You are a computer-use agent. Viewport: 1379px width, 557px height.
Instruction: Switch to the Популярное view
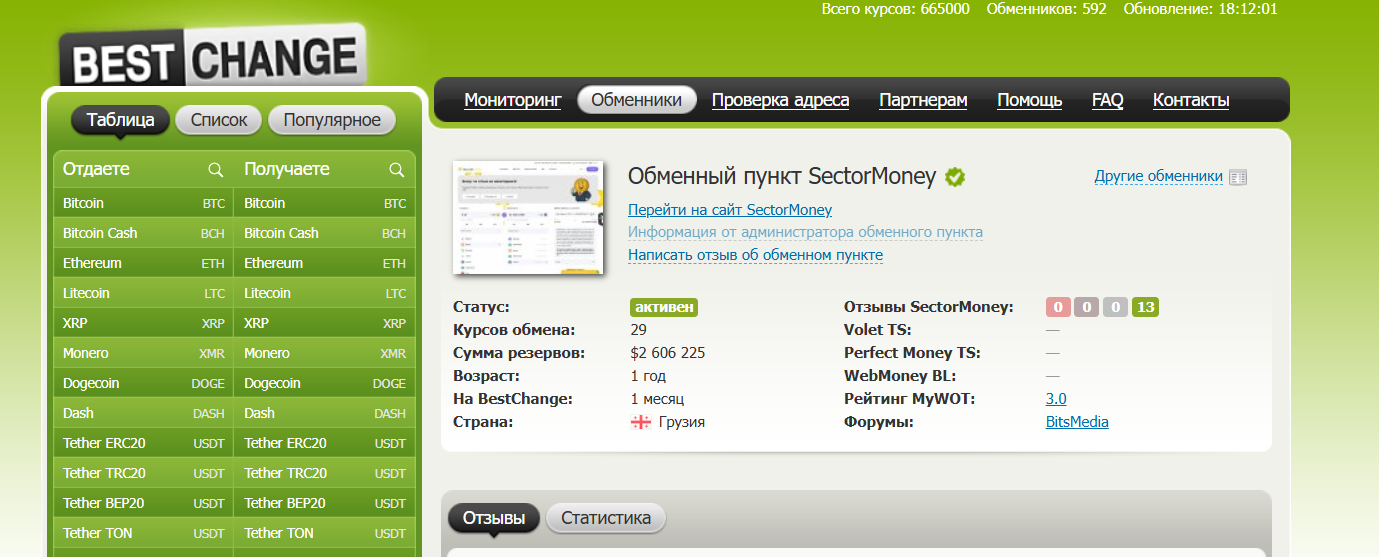point(332,120)
